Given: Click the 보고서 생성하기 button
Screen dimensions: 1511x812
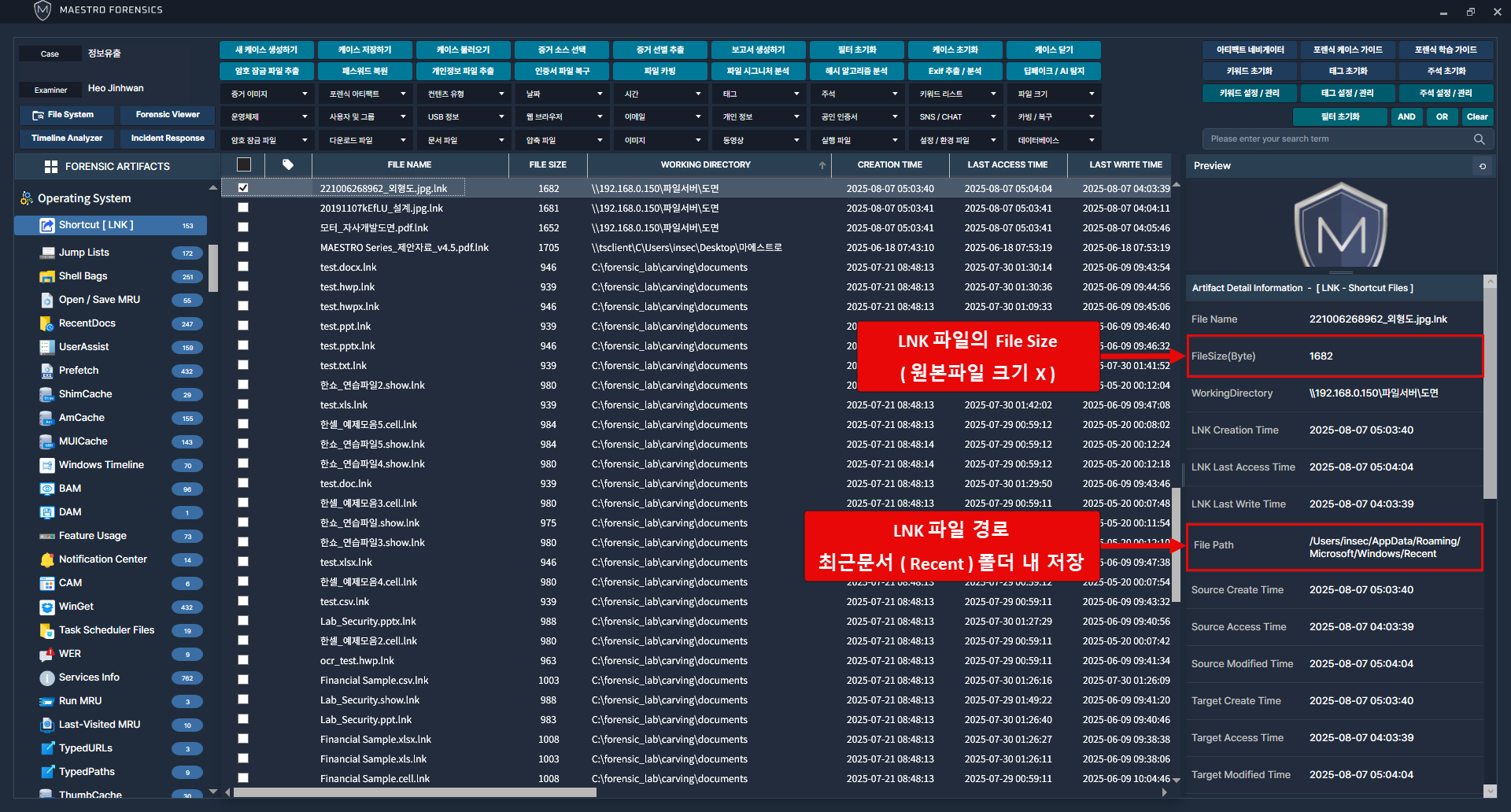Looking at the screenshot, I should coord(758,50).
